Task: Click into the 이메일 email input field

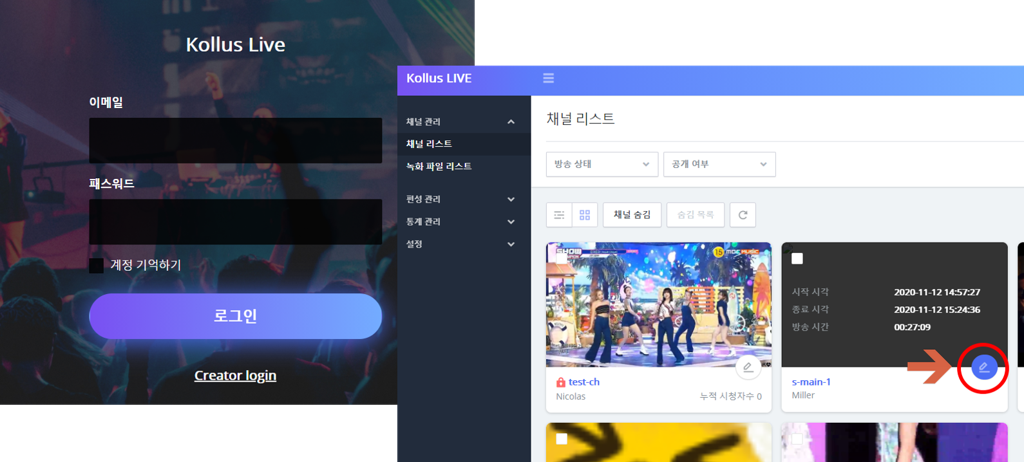Action: click(235, 140)
